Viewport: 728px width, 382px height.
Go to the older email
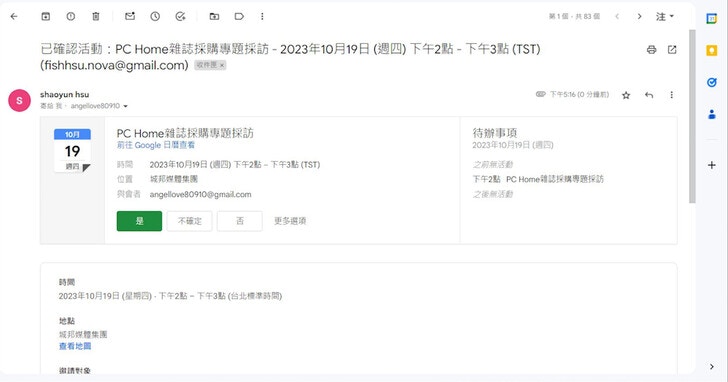click(639, 16)
